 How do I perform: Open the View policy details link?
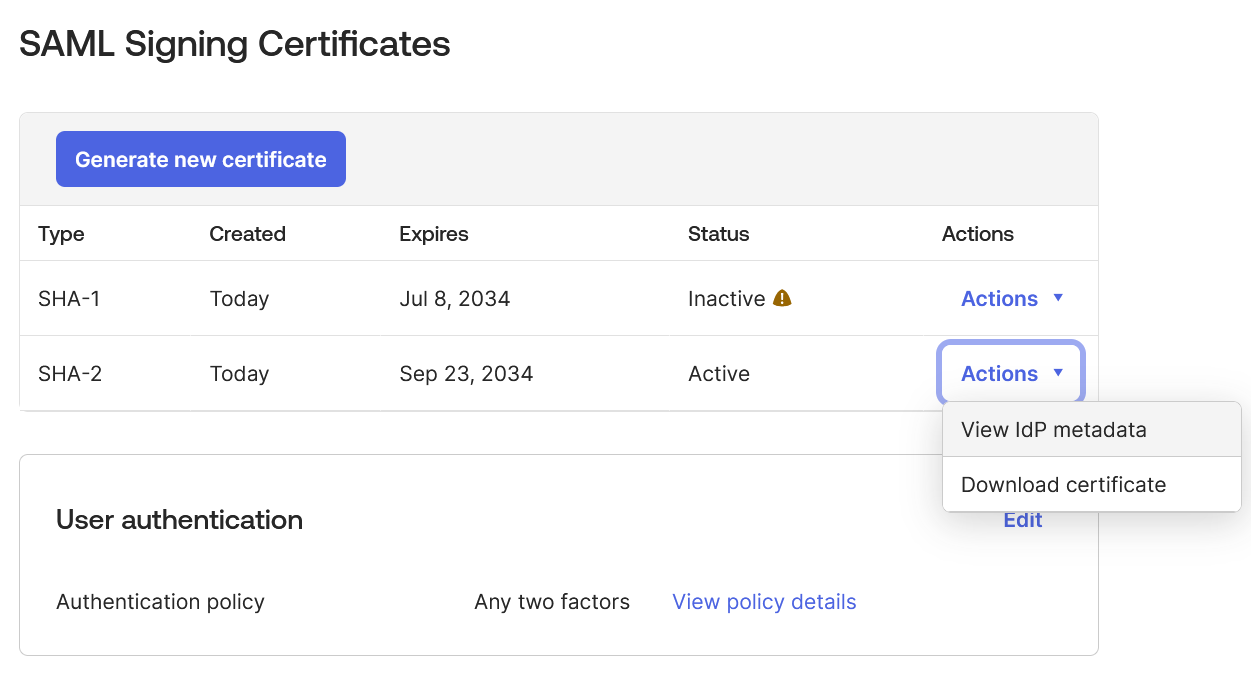764,602
